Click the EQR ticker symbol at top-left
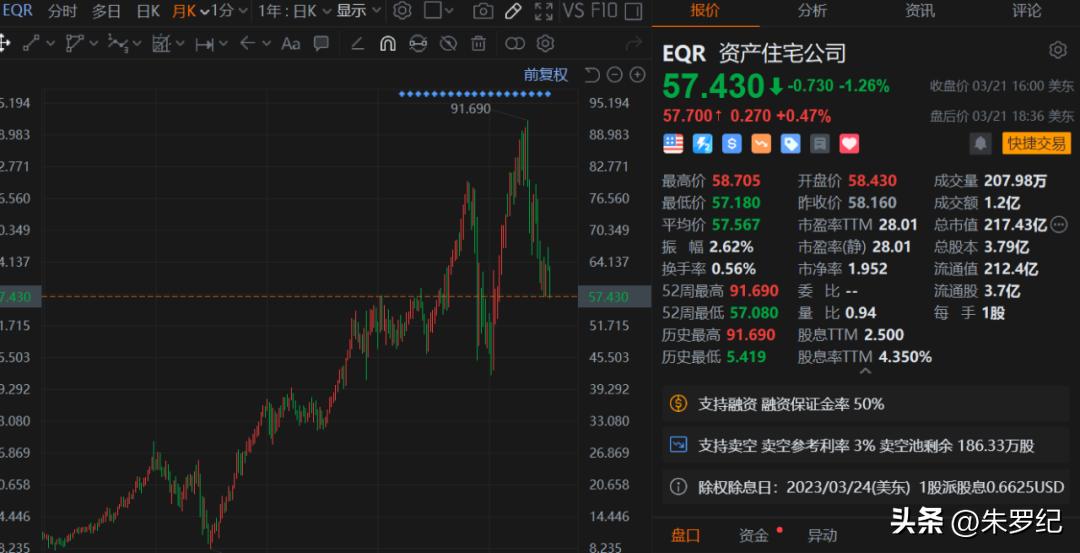Screen dimensions: 1080x553 point(16,10)
